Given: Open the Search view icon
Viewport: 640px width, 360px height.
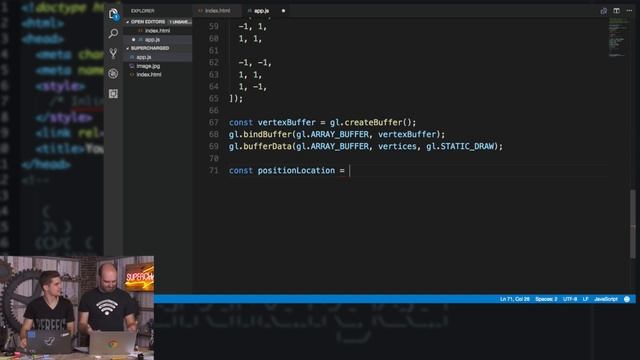Looking at the screenshot, I should 113,33.
